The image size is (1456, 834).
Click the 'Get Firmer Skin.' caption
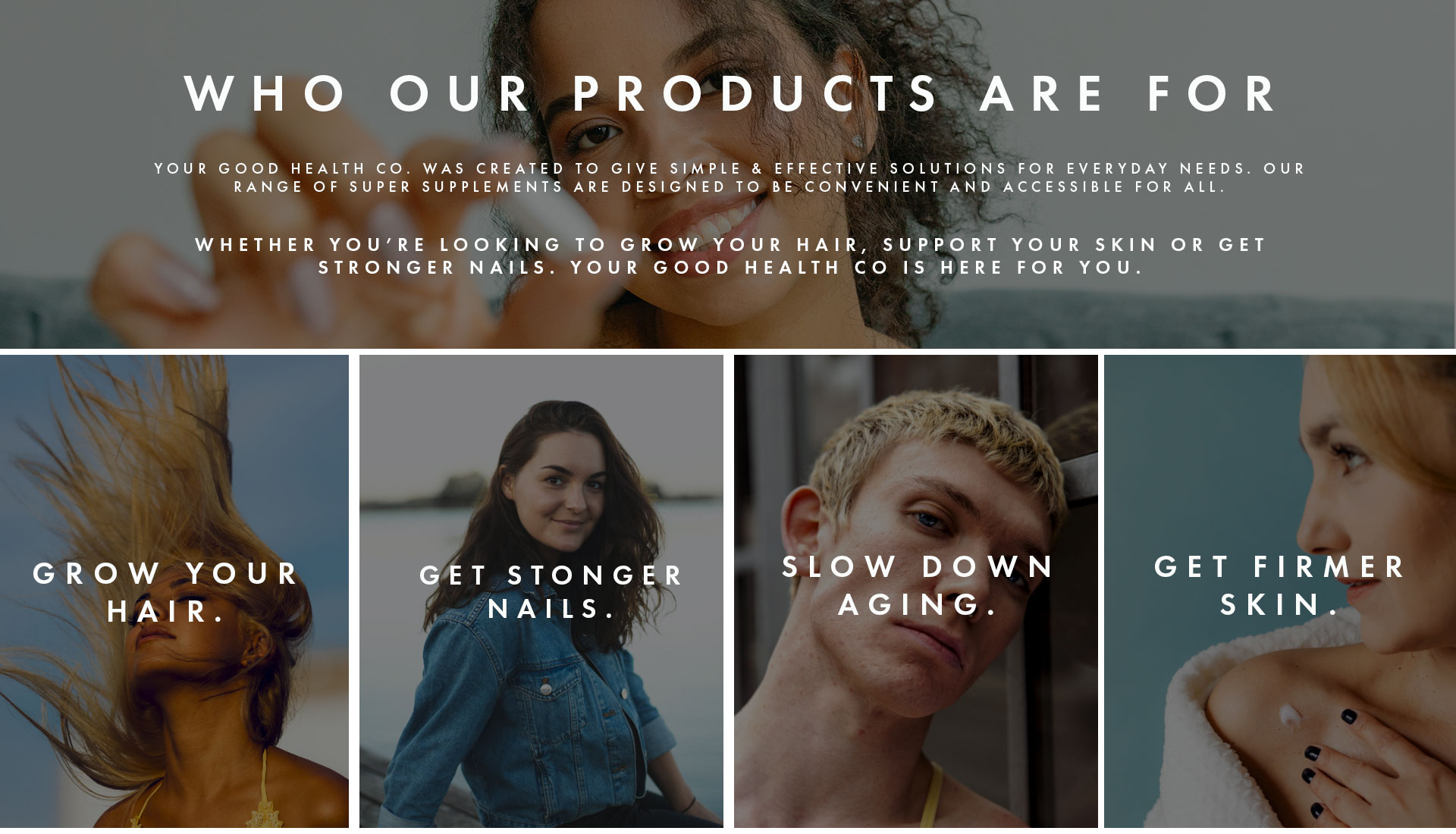pos(1280,585)
